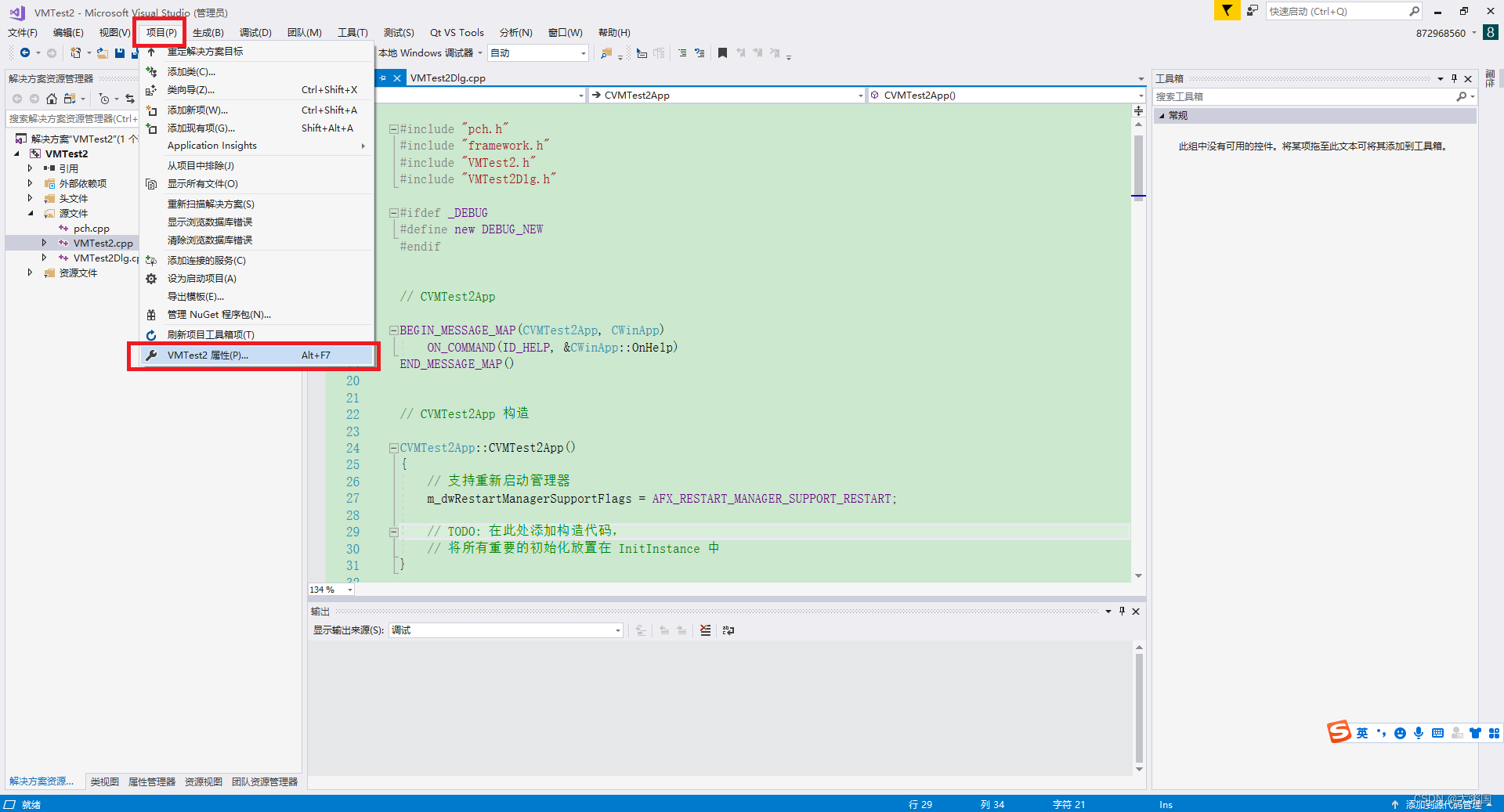1504x812 pixels.
Task: Open the Application Insights submenu
Action: pyautogui.click(x=257, y=146)
